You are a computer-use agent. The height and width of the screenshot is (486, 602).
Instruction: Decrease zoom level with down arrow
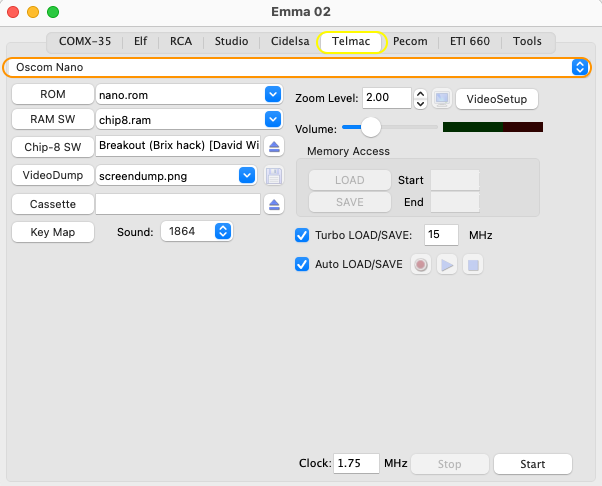pyautogui.click(x=421, y=104)
